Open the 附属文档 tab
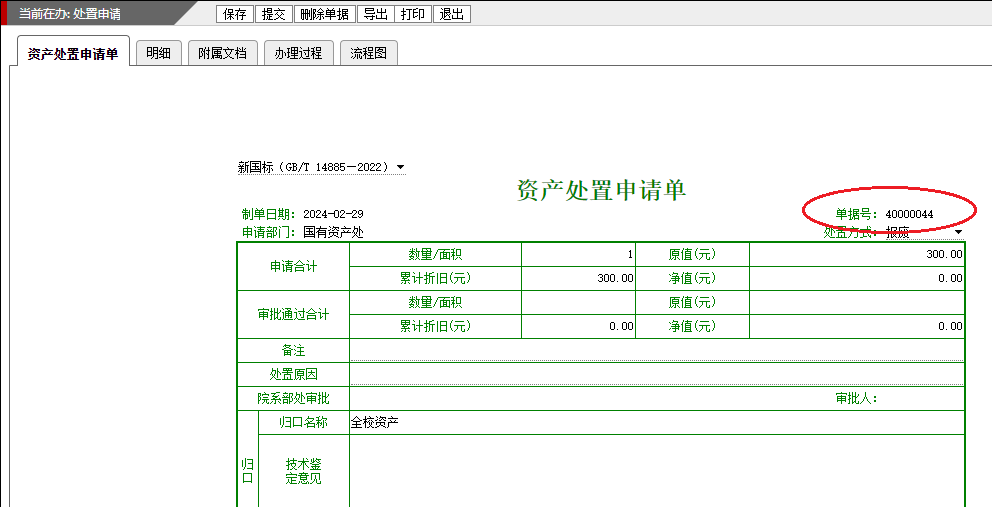The width and height of the screenshot is (992, 507). point(222,53)
